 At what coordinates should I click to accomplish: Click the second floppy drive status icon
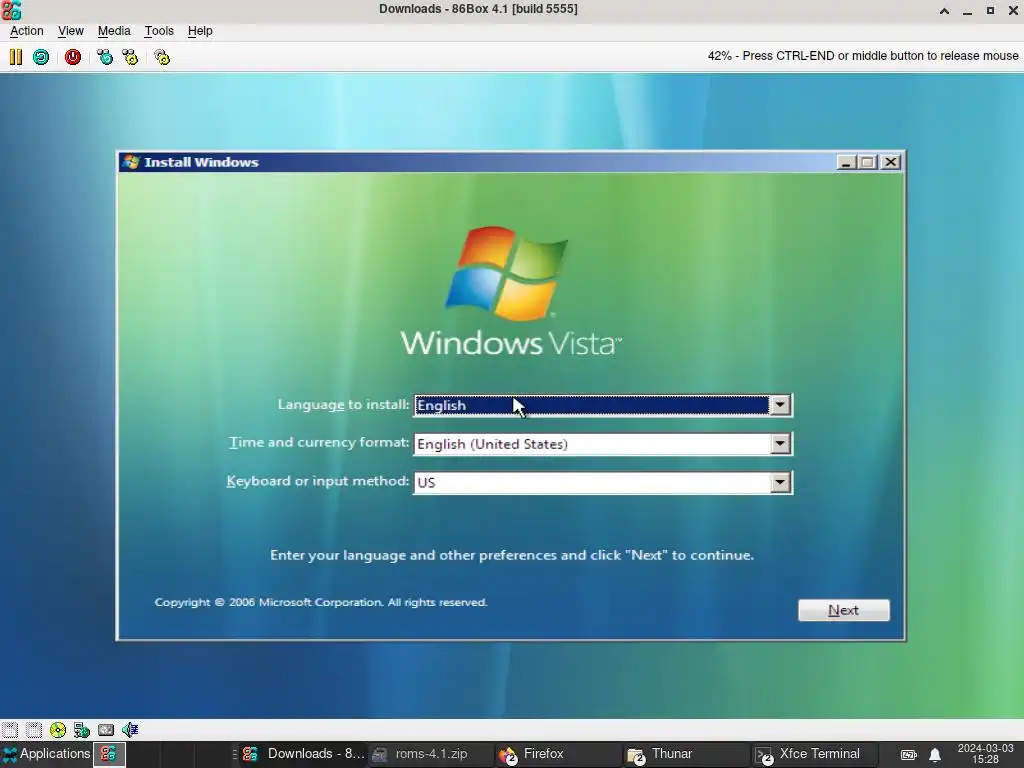(34, 729)
